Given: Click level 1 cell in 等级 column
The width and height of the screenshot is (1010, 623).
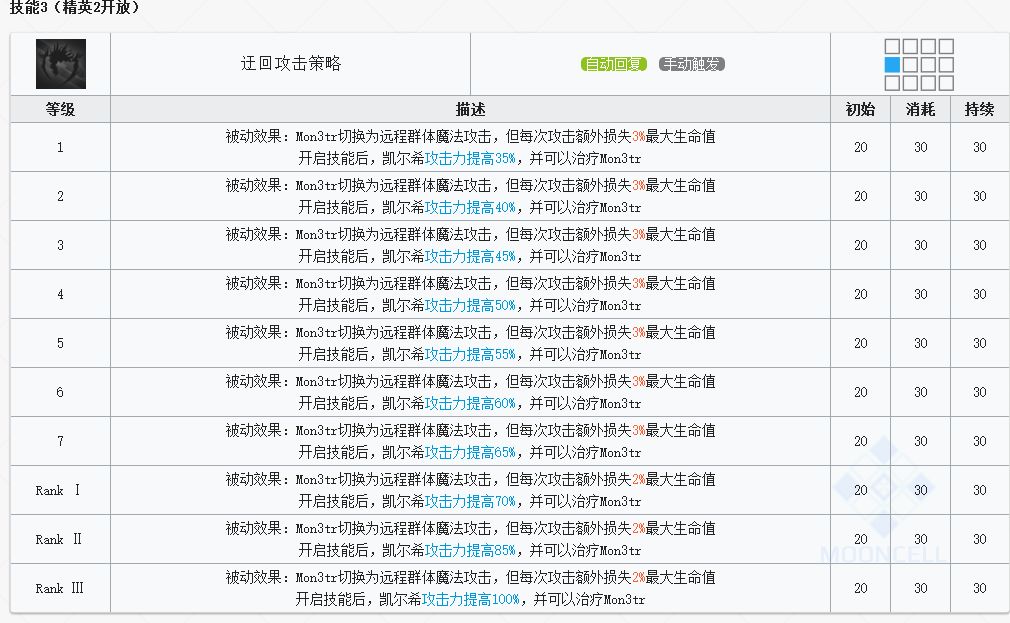Looking at the screenshot, I should (x=61, y=148).
